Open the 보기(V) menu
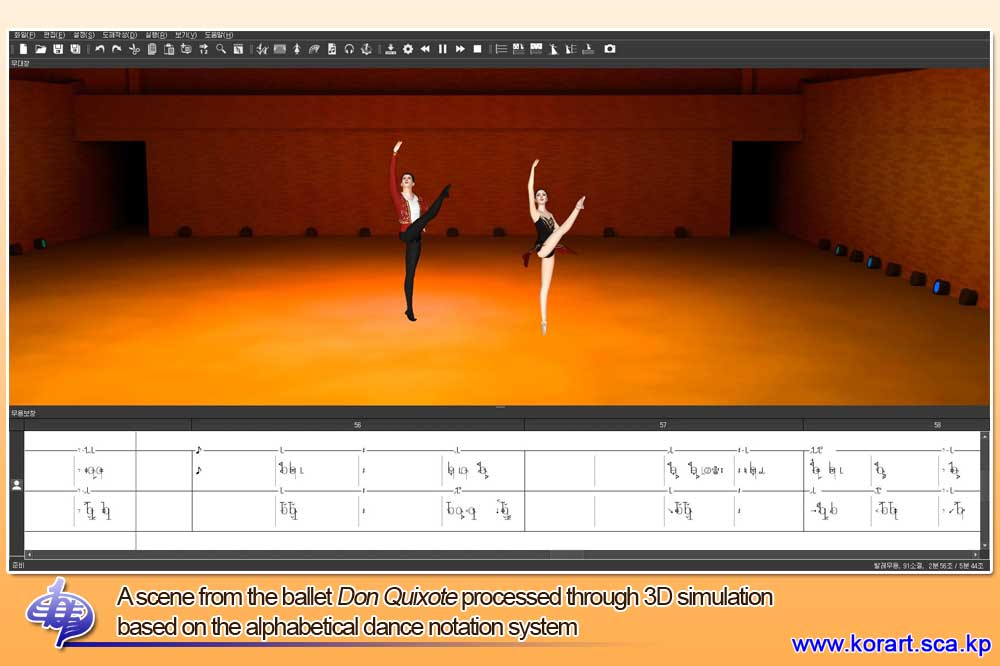 click(186, 35)
